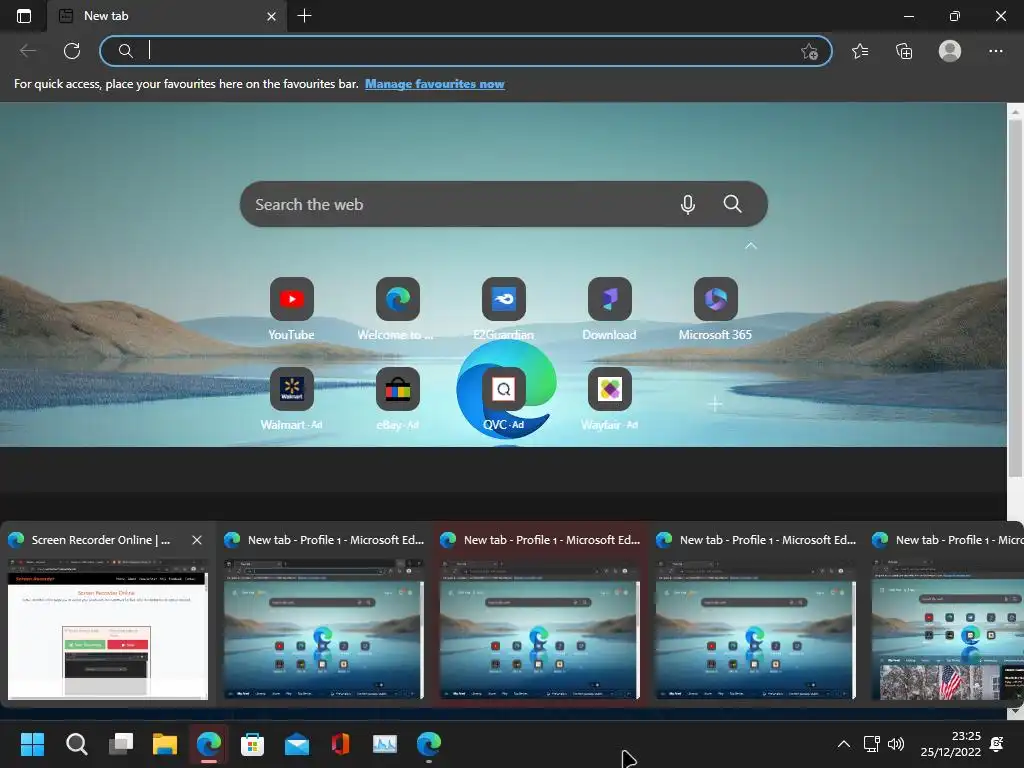Click the refresh page icon
This screenshot has width=1024, height=768.
tap(72, 51)
